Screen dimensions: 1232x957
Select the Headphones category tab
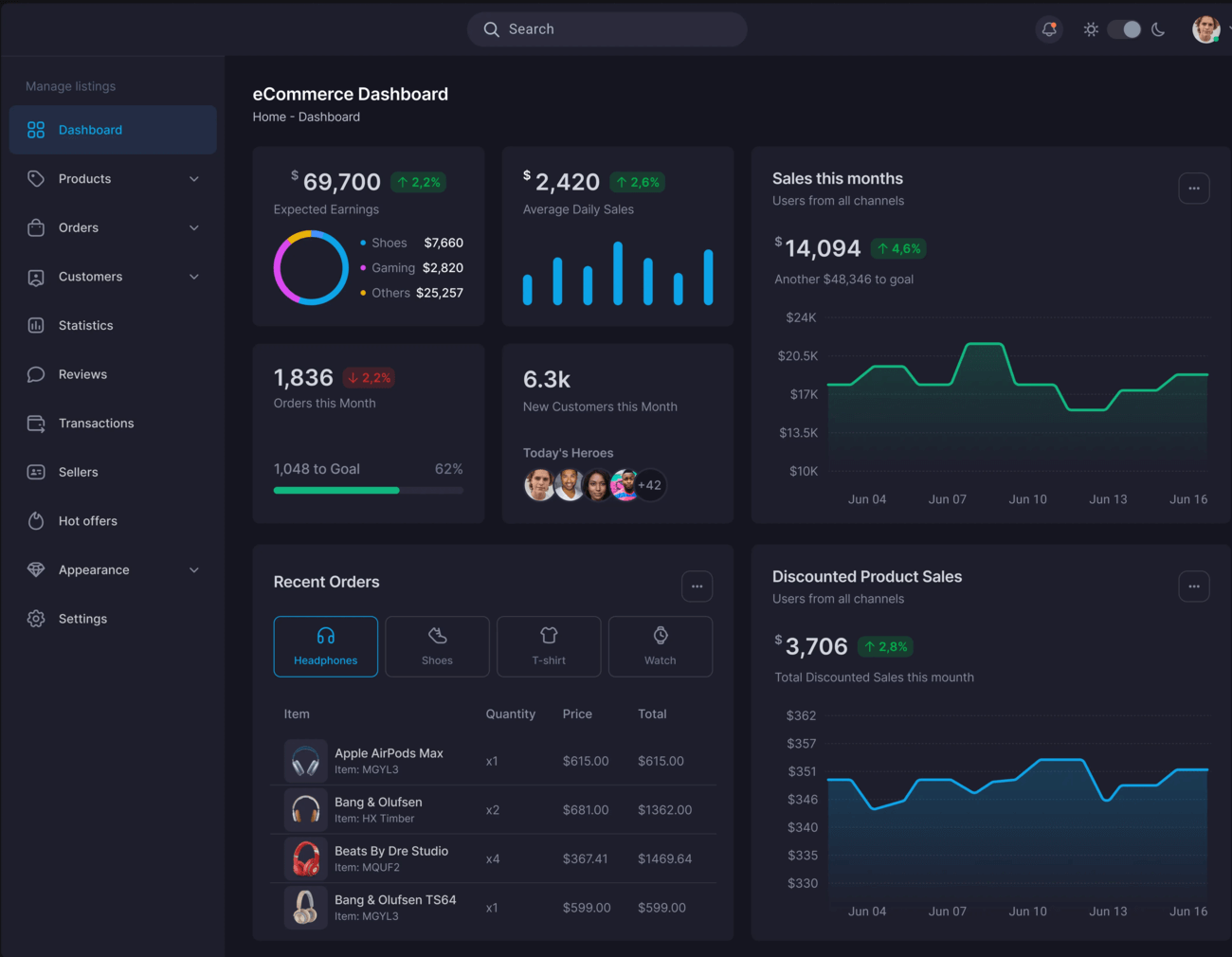tap(325, 646)
